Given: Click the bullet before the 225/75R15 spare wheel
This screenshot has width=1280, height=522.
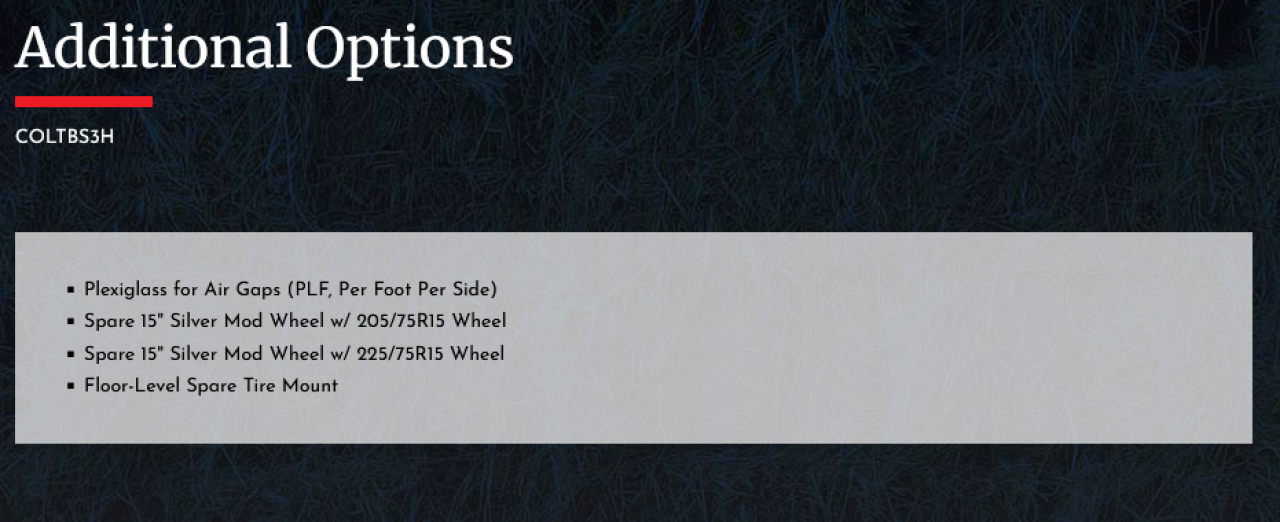Looking at the screenshot, I should click(x=72, y=354).
